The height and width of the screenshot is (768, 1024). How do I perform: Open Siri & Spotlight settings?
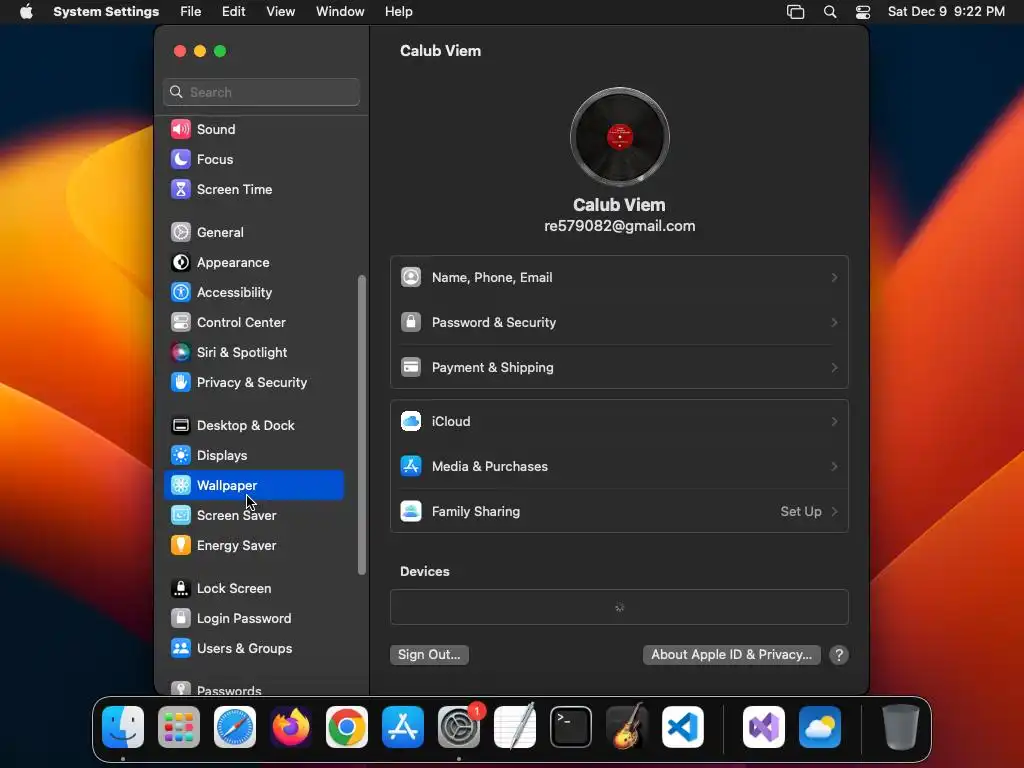[253, 353]
